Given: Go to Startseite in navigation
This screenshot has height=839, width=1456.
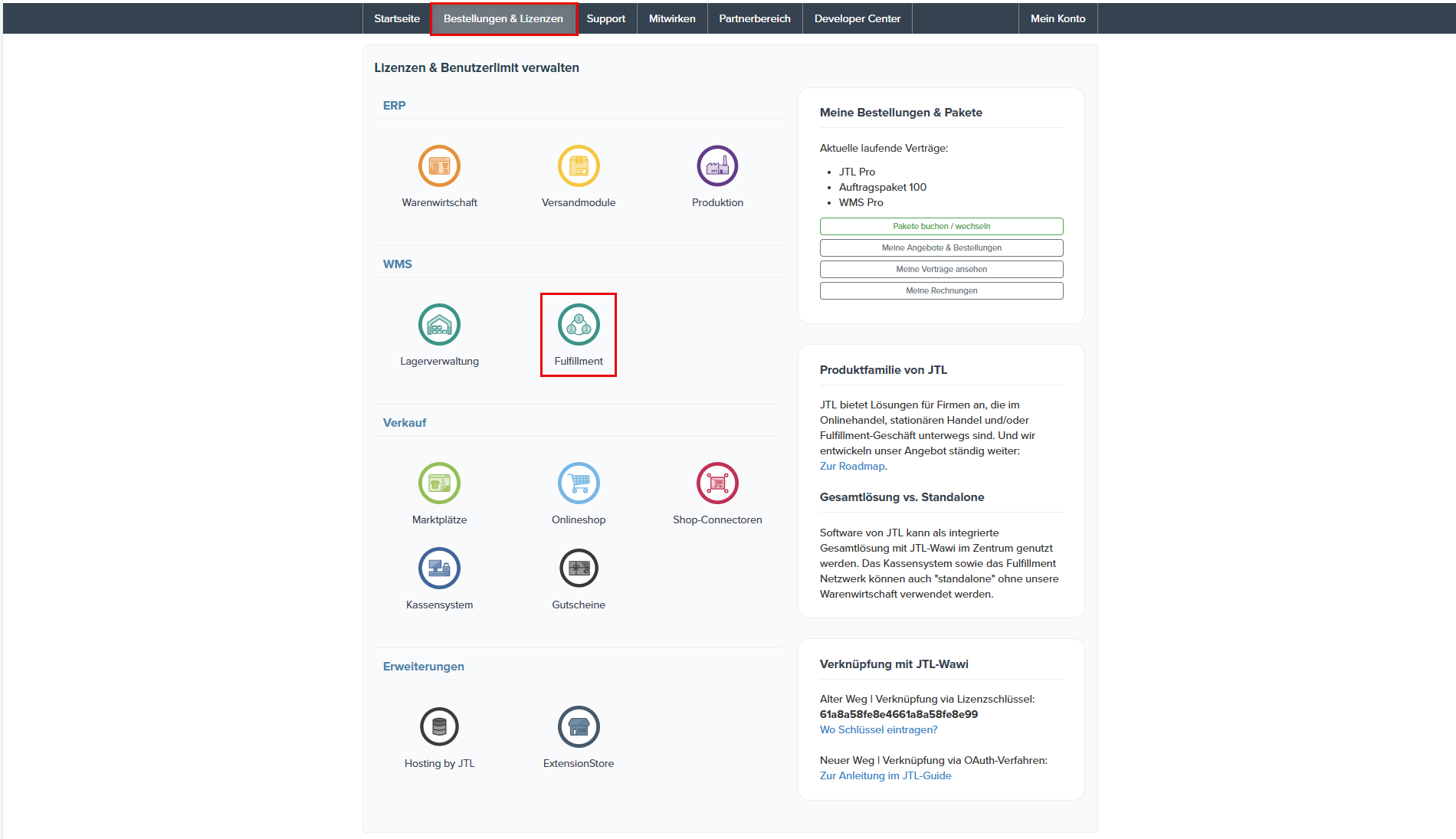Looking at the screenshot, I should 397,18.
